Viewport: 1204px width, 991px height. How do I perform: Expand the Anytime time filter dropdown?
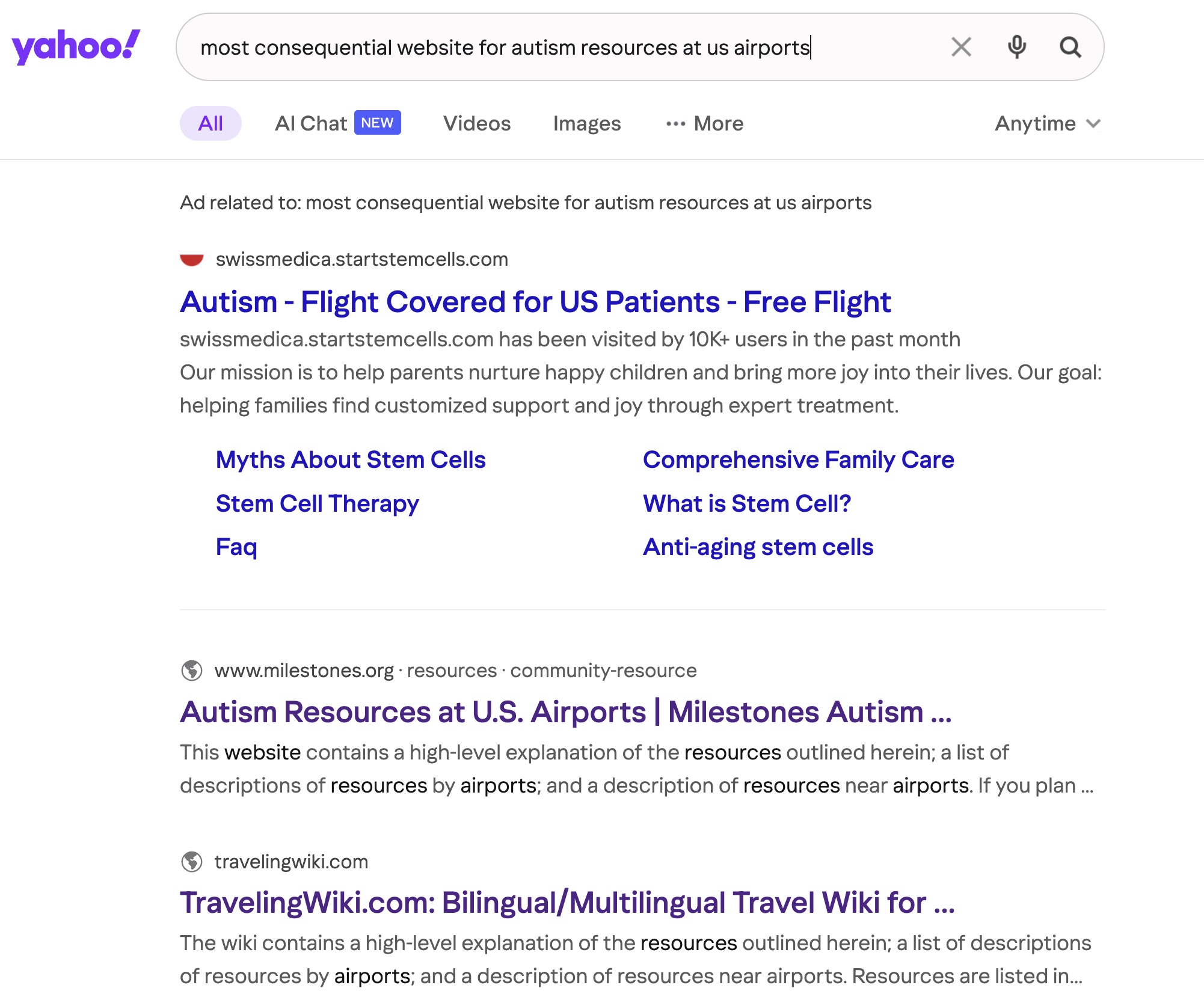[1047, 124]
